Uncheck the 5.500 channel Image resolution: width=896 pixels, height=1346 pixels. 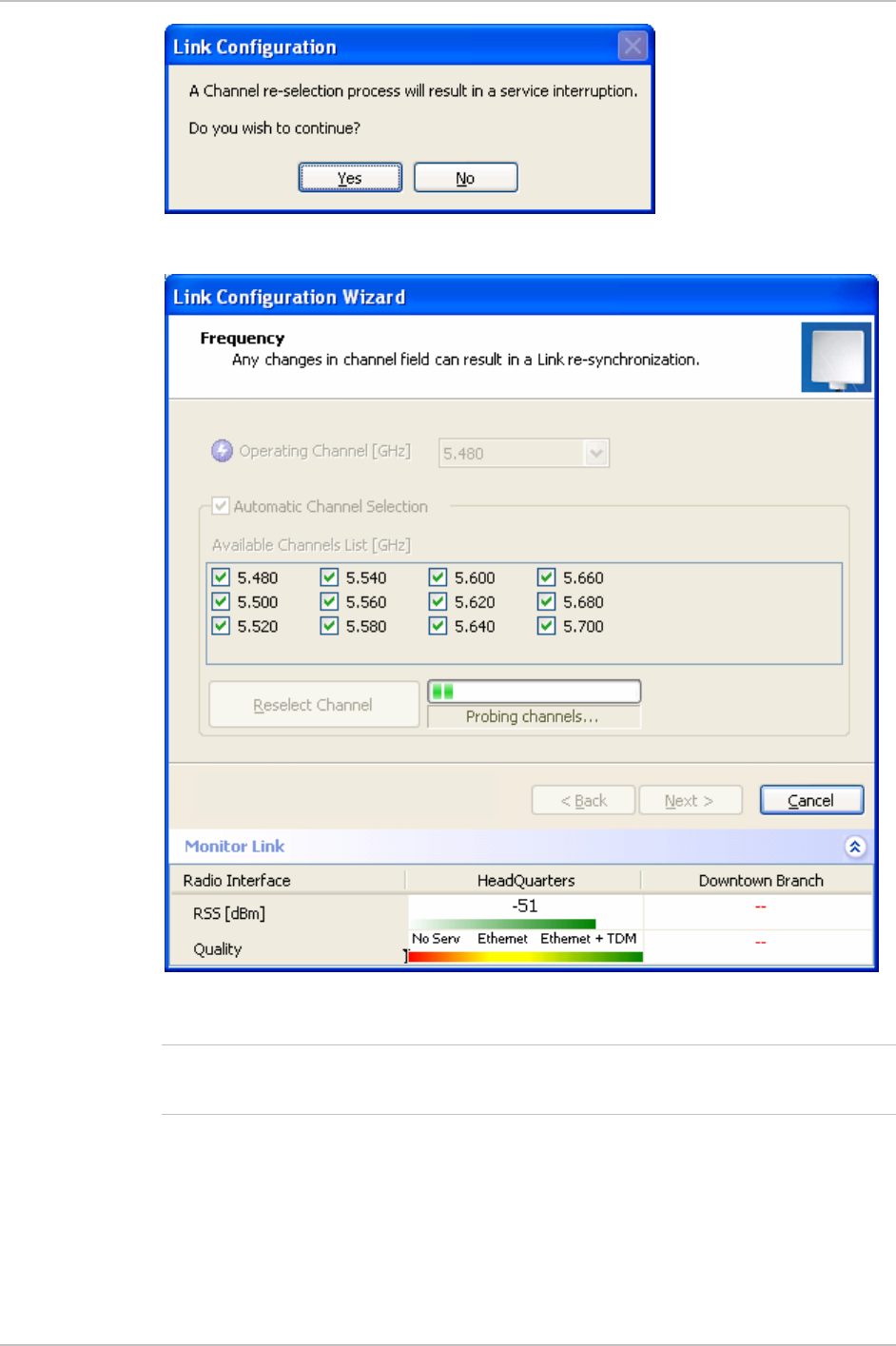coord(221,602)
